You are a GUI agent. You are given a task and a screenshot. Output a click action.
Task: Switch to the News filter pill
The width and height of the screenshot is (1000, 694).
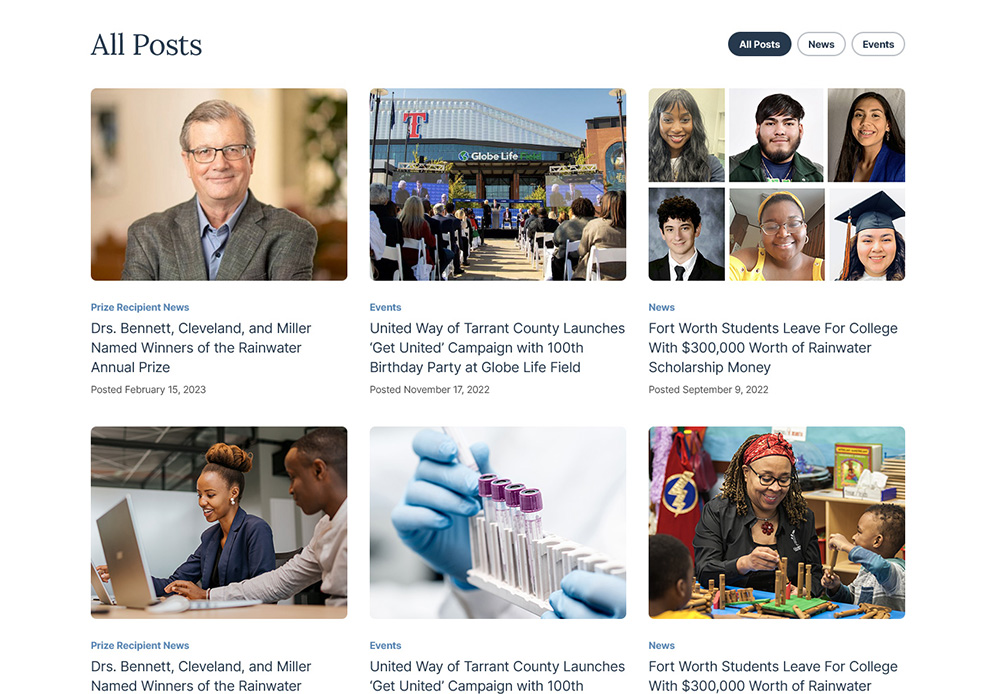821,44
